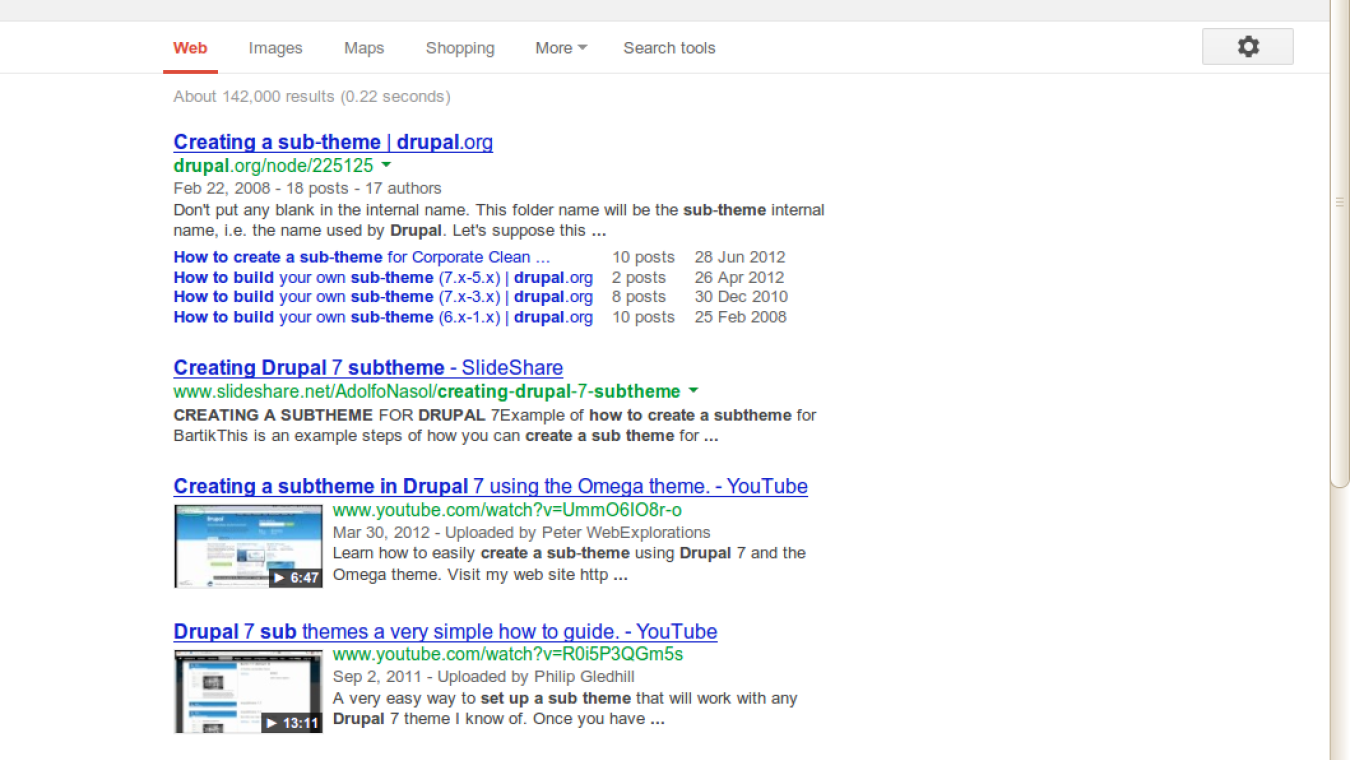Switch to the Images tab

pyautogui.click(x=275, y=48)
